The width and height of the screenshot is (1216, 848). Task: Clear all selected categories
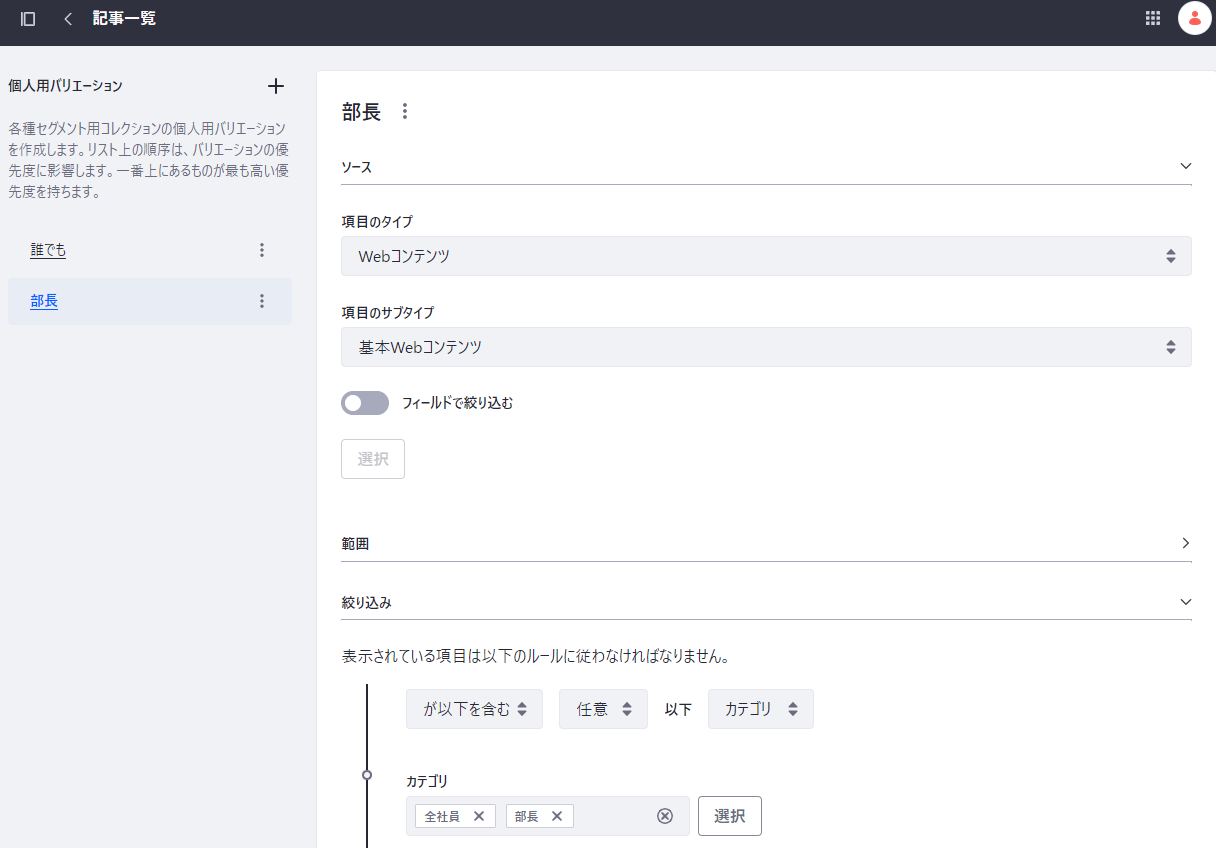[x=665, y=816]
